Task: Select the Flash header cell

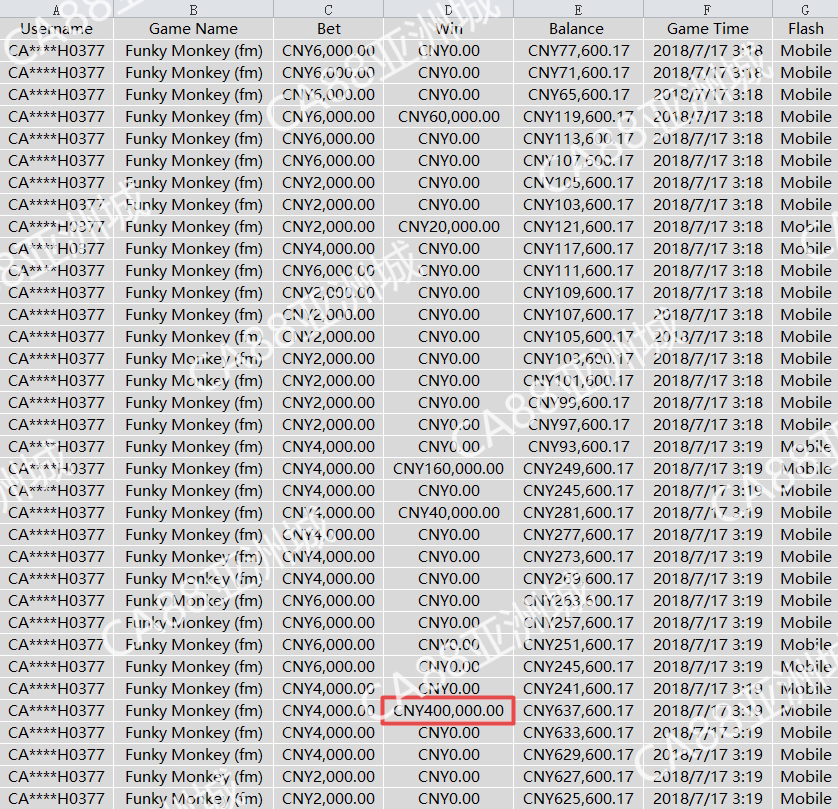Action: pos(805,28)
